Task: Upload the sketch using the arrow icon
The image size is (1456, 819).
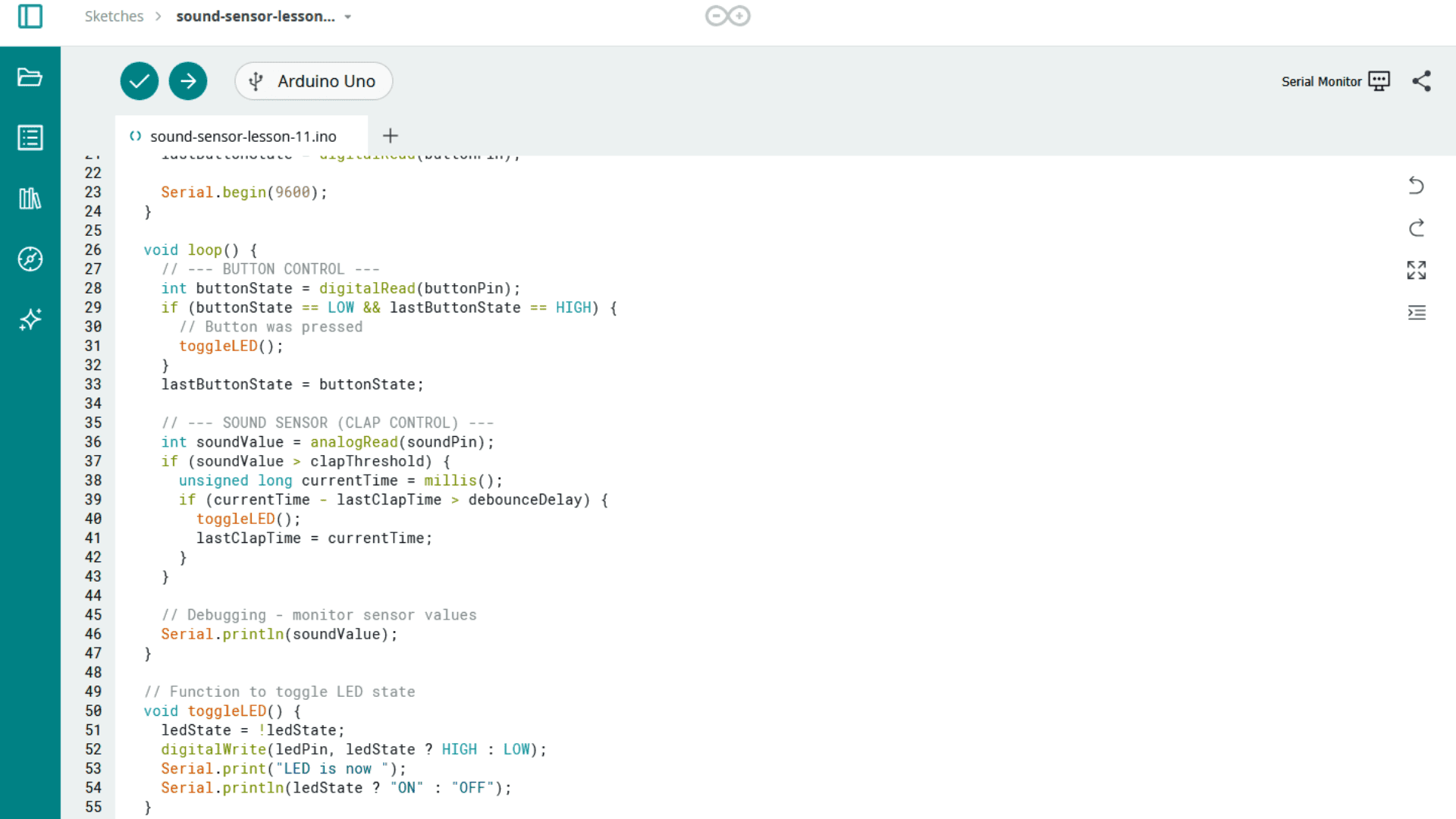Action: [187, 81]
